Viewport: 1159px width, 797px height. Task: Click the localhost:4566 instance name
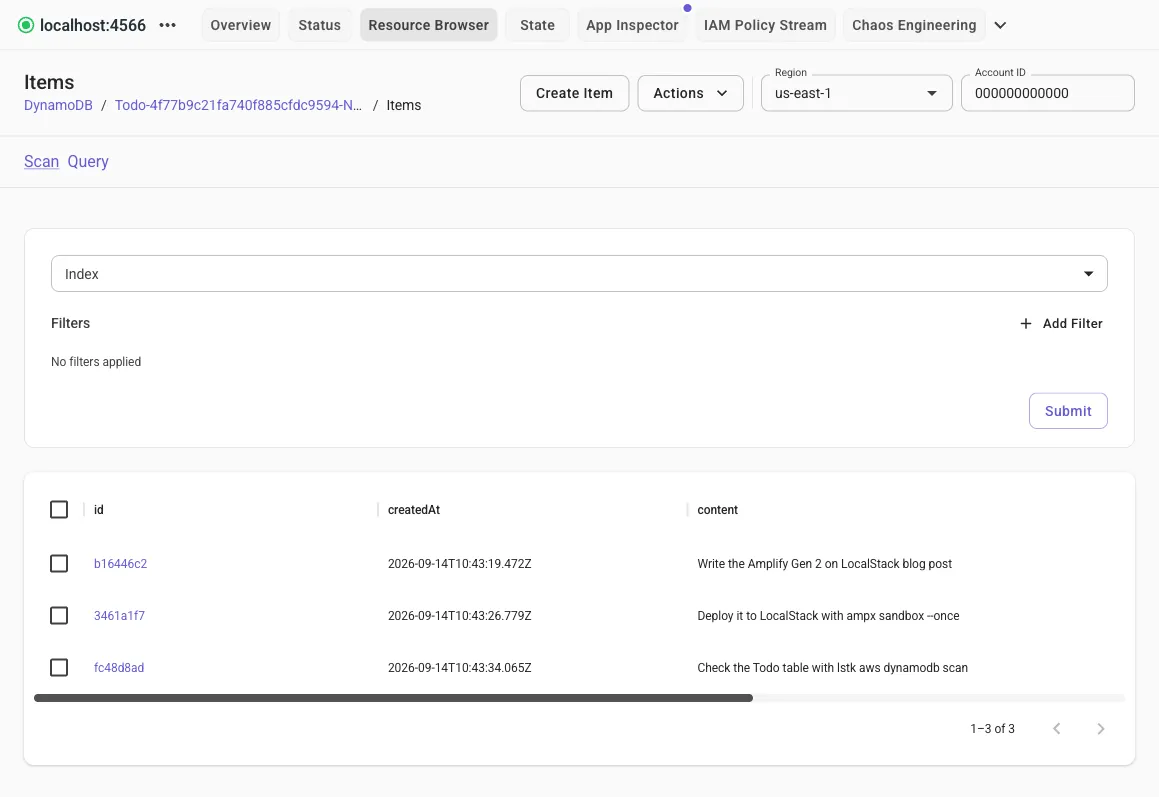click(x=93, y=25)
